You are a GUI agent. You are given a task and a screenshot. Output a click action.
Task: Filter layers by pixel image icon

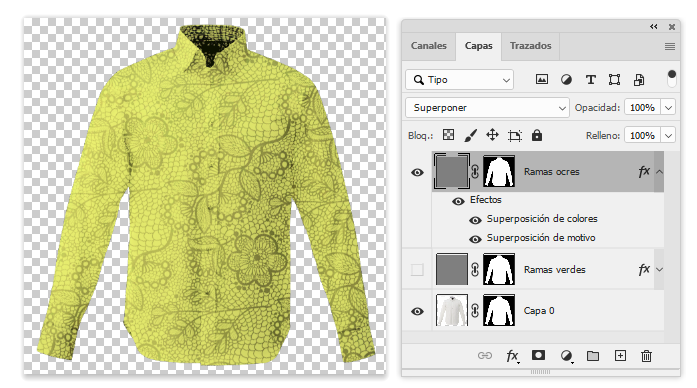pyautogui.click(x=541, y=80)
